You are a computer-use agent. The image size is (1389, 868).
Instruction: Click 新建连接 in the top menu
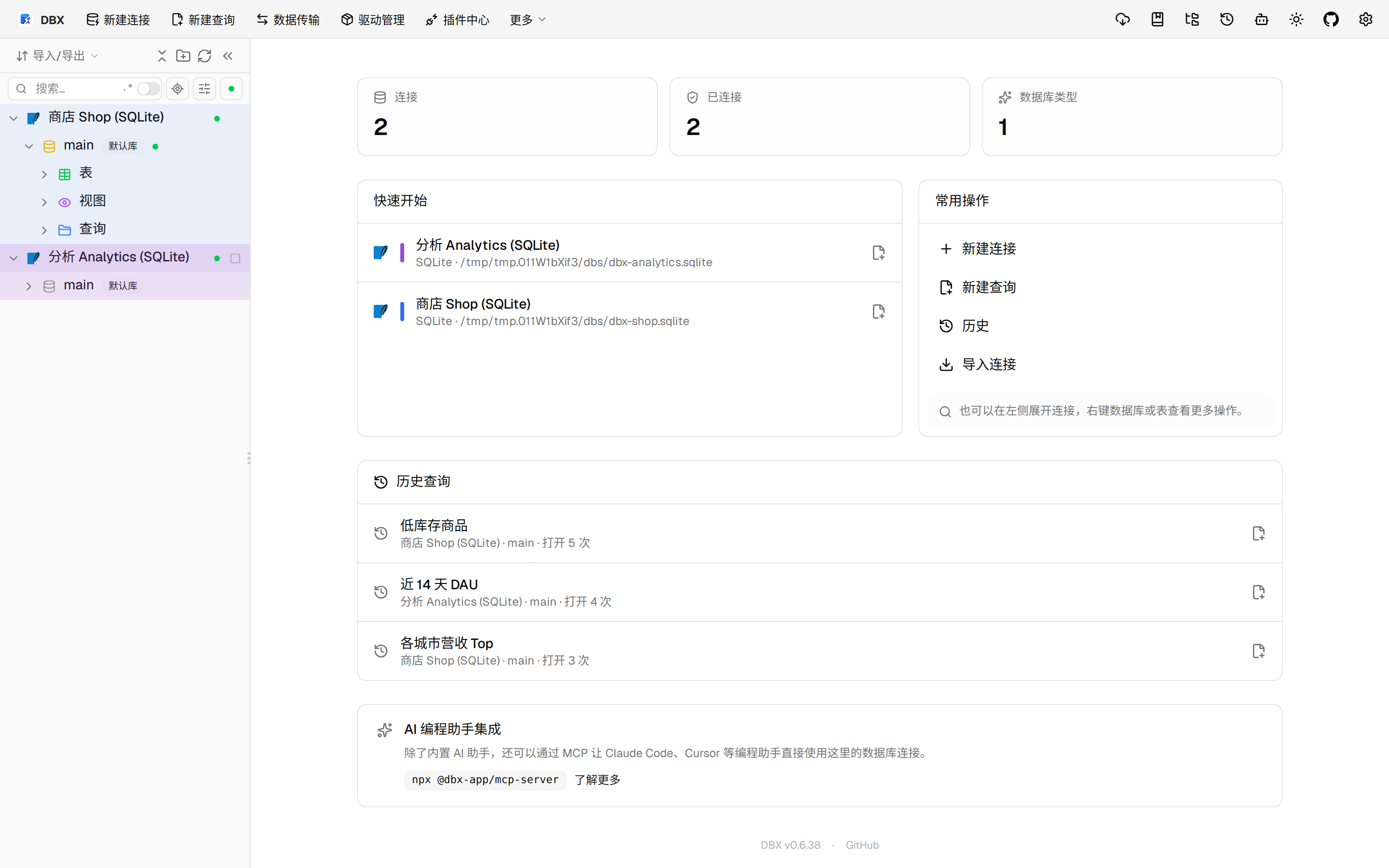pos(118,19)
